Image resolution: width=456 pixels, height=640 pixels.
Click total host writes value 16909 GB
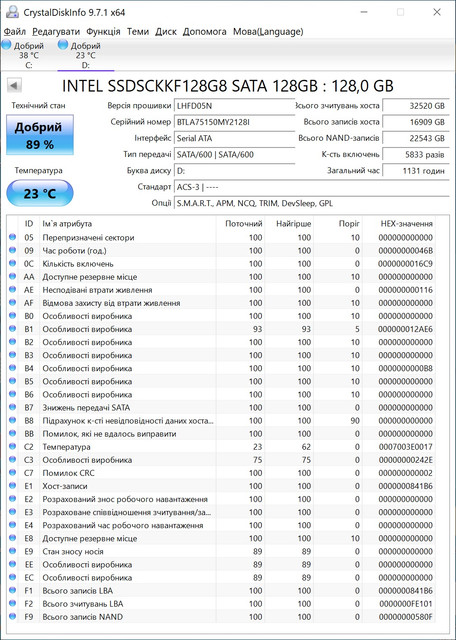click(416, 122)
